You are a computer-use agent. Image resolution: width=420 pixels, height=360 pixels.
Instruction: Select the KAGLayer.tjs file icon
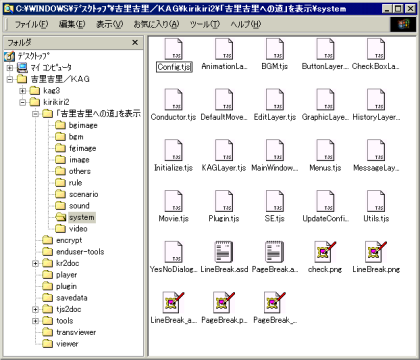[x=224, y=151]
